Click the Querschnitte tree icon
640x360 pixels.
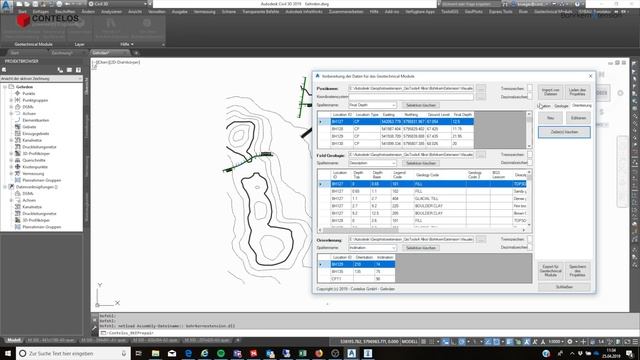pyautogui.click(x=18, y=160)
